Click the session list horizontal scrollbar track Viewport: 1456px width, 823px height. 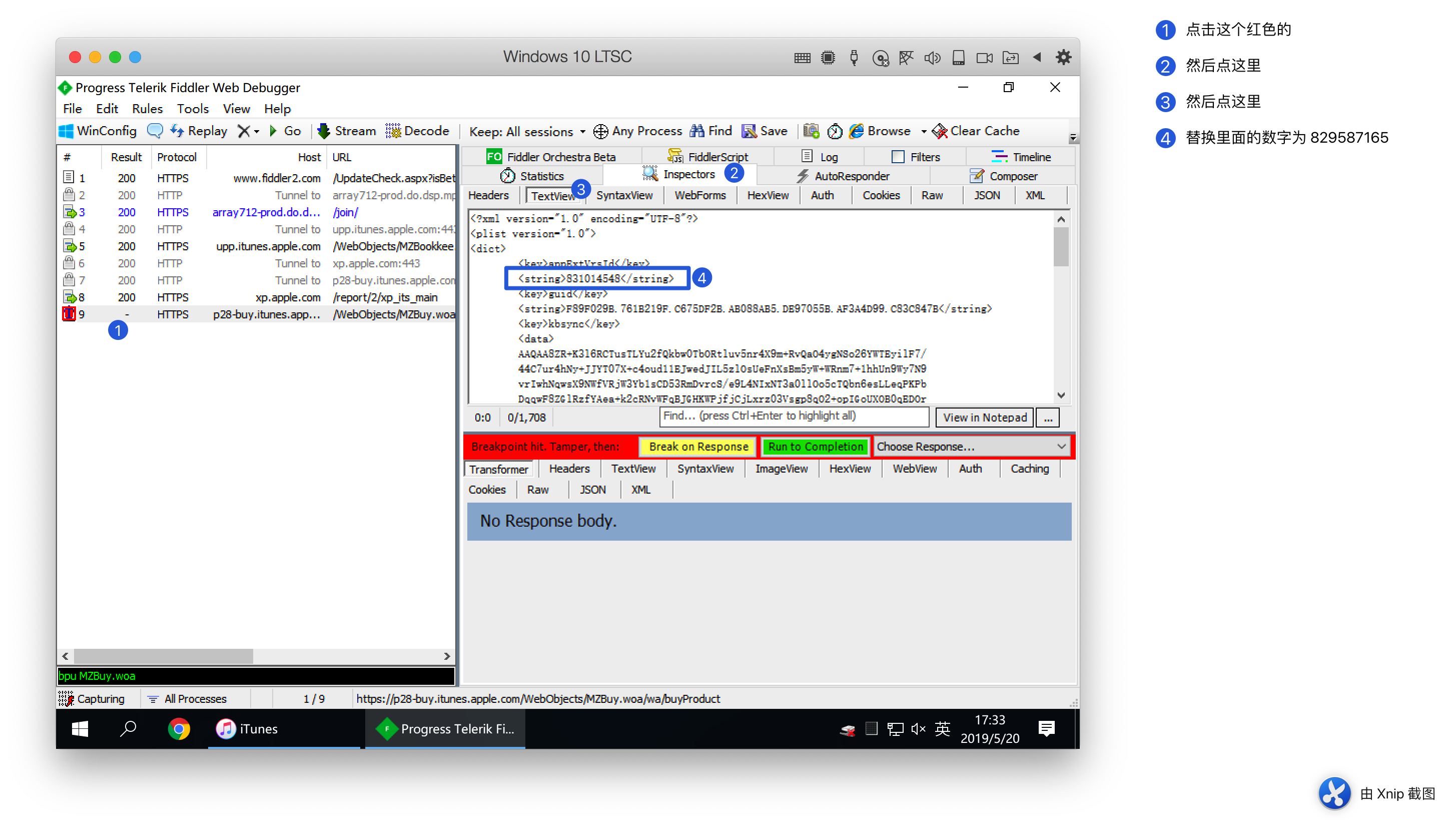[256, 656]
